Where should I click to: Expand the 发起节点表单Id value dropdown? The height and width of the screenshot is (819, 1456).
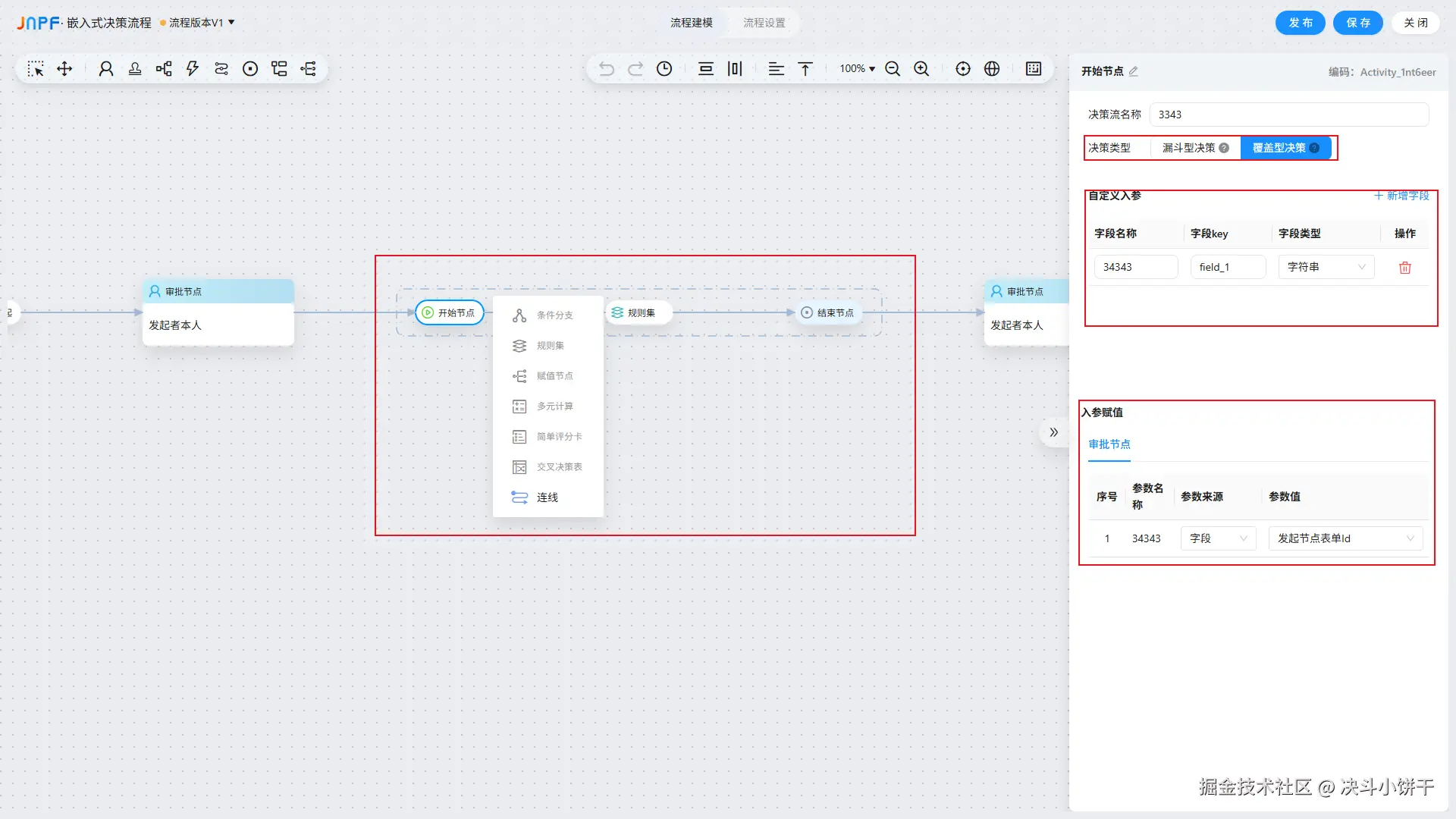coord(1345,538)
